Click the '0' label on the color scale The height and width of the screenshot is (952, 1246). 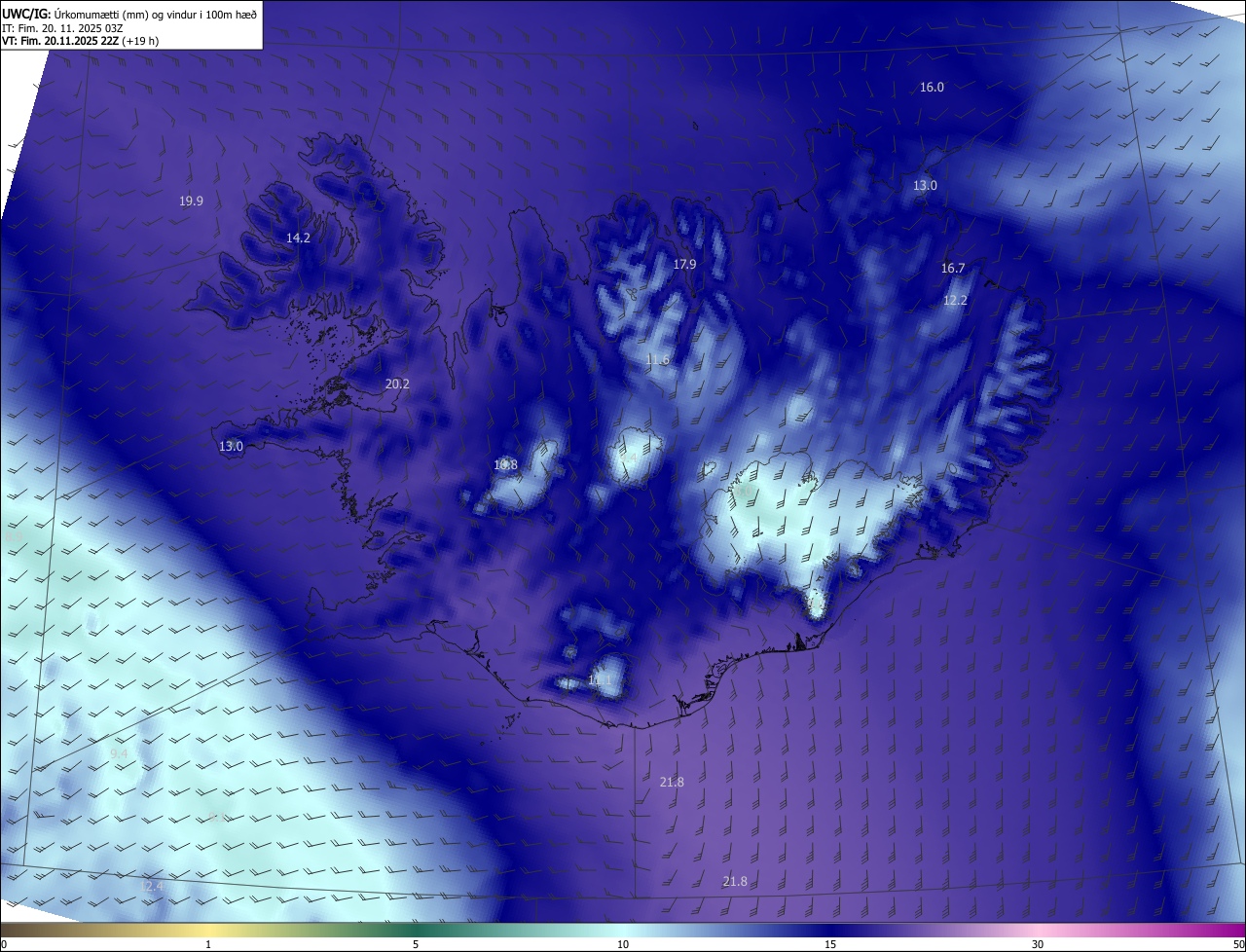[x=4, y=944]
